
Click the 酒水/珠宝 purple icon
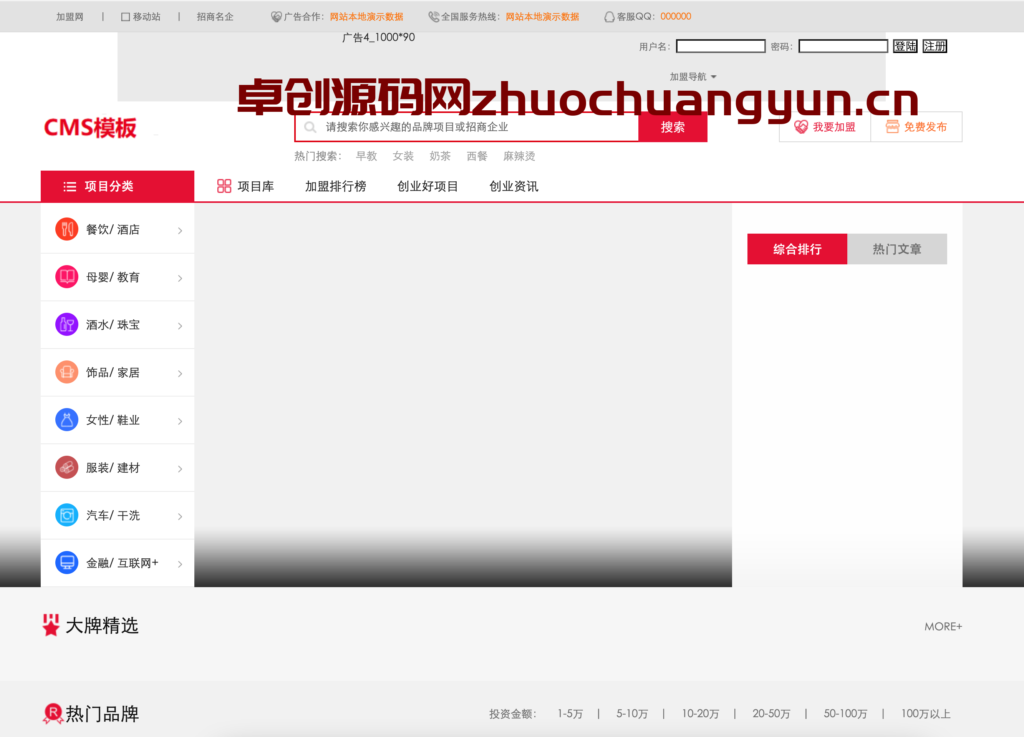pos(67,324)
